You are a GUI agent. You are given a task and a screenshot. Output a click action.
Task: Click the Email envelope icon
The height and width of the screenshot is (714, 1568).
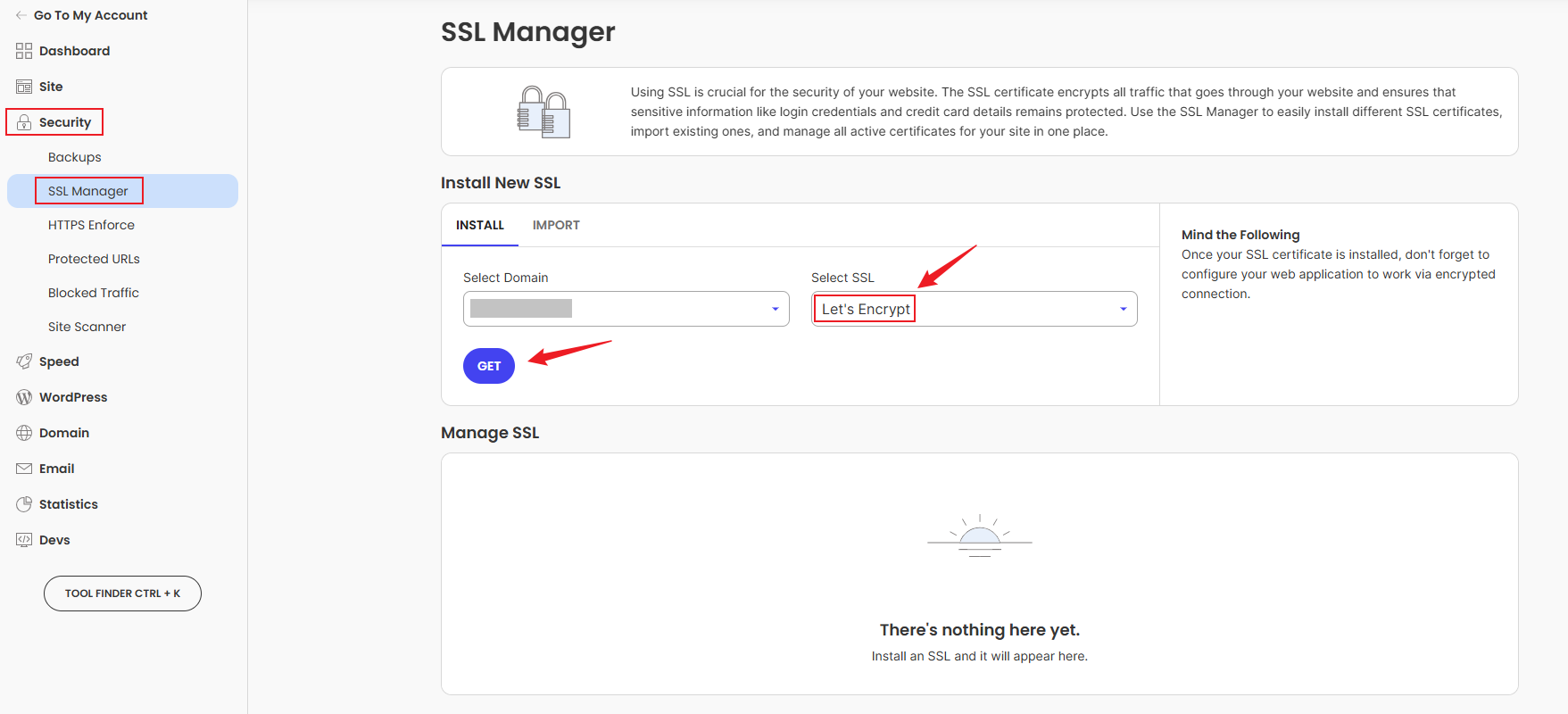pyautogui.click(x=24, y=469)
